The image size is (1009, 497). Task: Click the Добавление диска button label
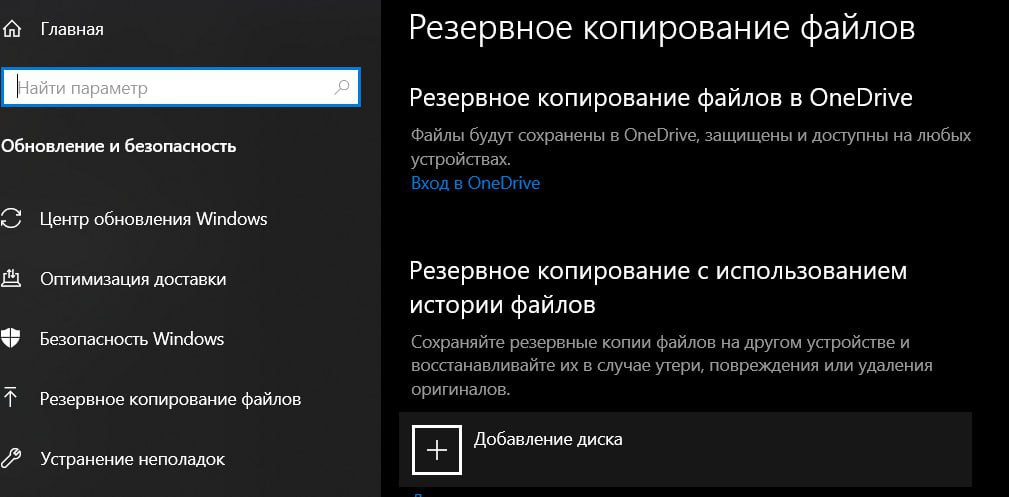[x=547, y=439]
